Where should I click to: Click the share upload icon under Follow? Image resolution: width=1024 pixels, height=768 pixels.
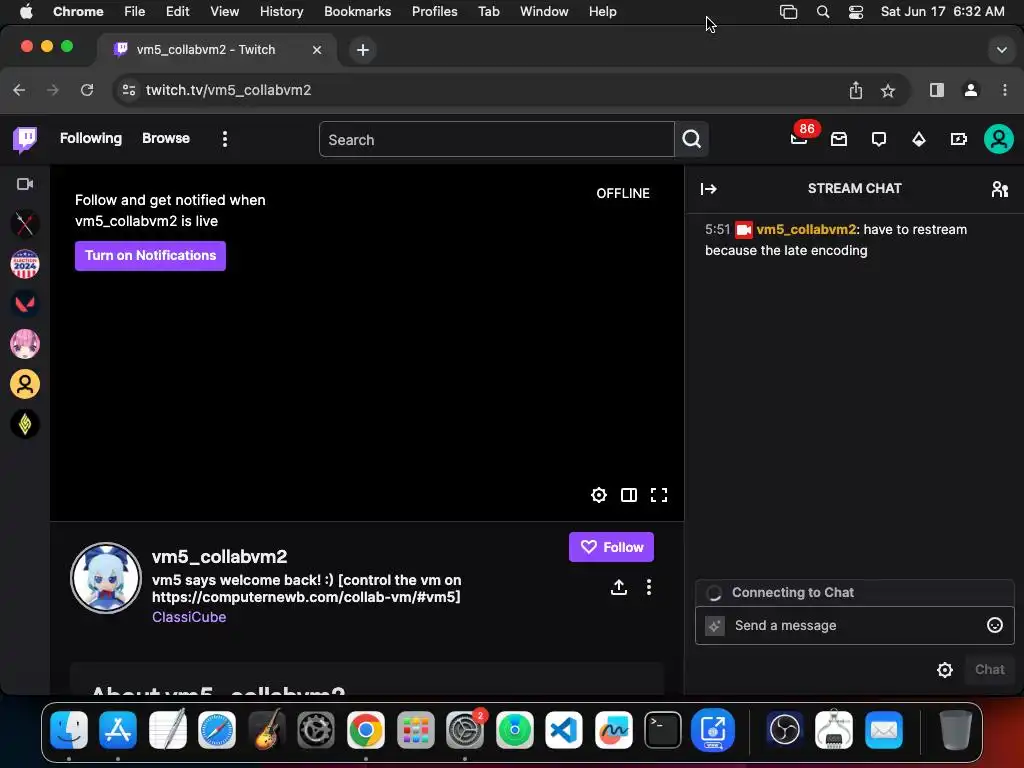click(x=619, y=587)
